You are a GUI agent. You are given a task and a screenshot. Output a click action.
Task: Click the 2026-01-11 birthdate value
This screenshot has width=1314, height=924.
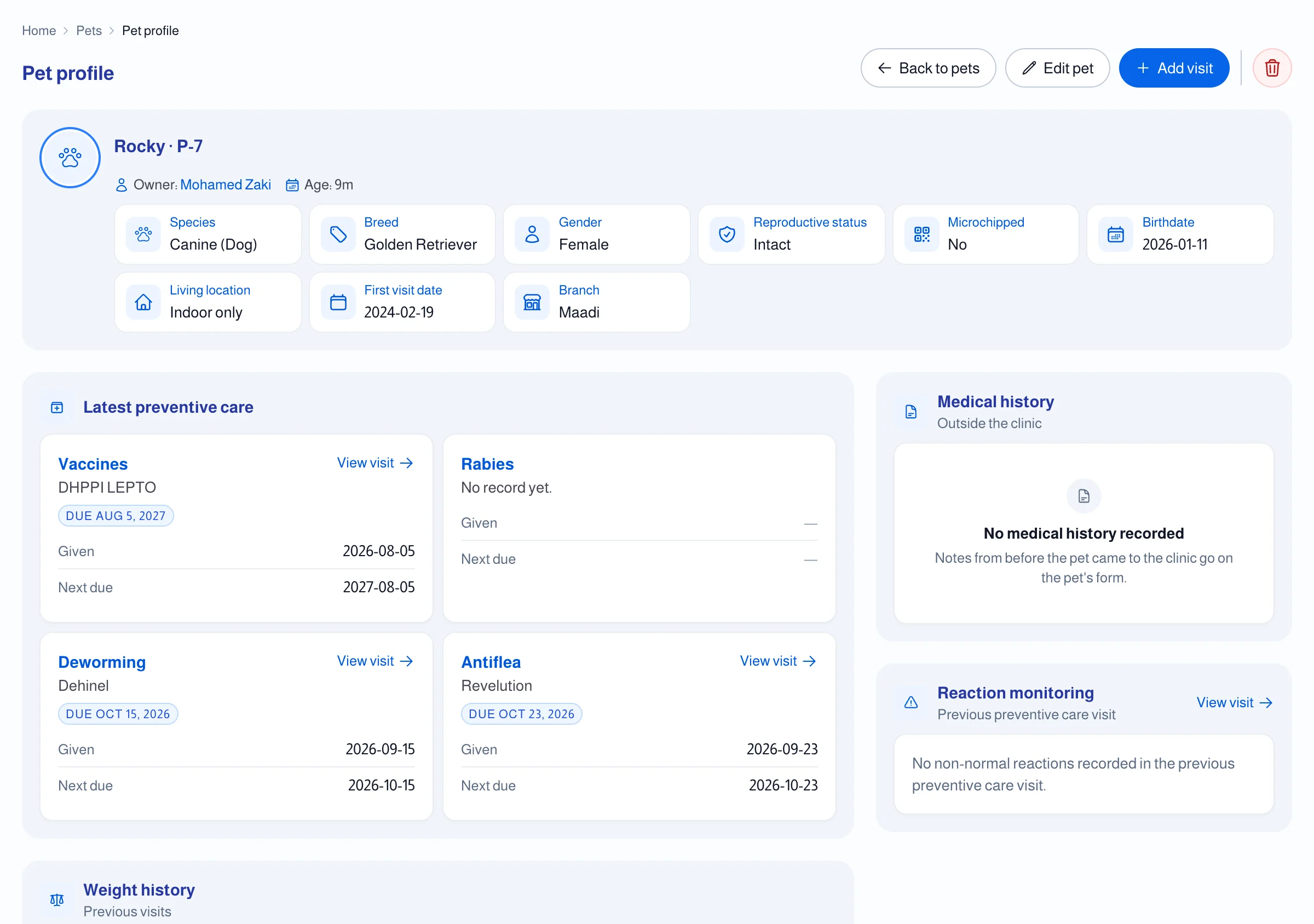[x=1174, y=245]
